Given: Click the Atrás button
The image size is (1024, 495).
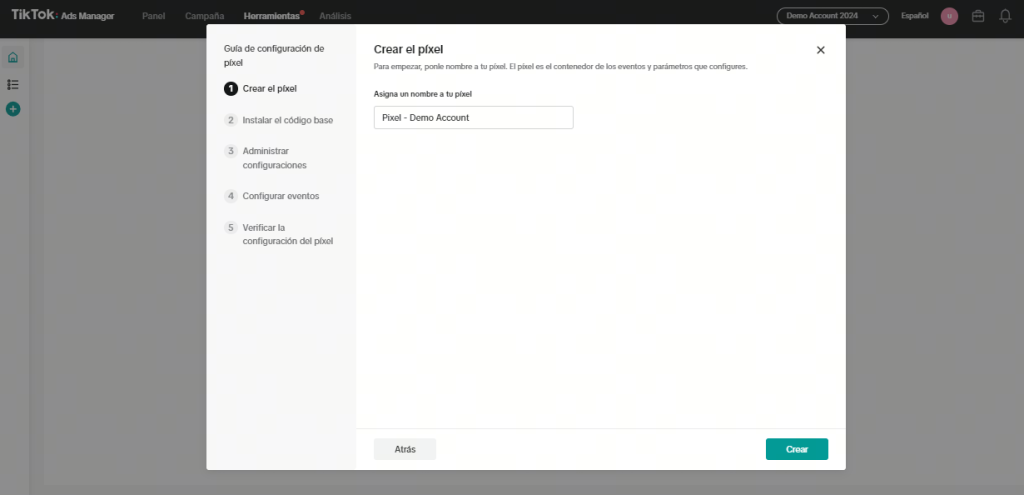Looking at the screenshot, I should point(405,449).
